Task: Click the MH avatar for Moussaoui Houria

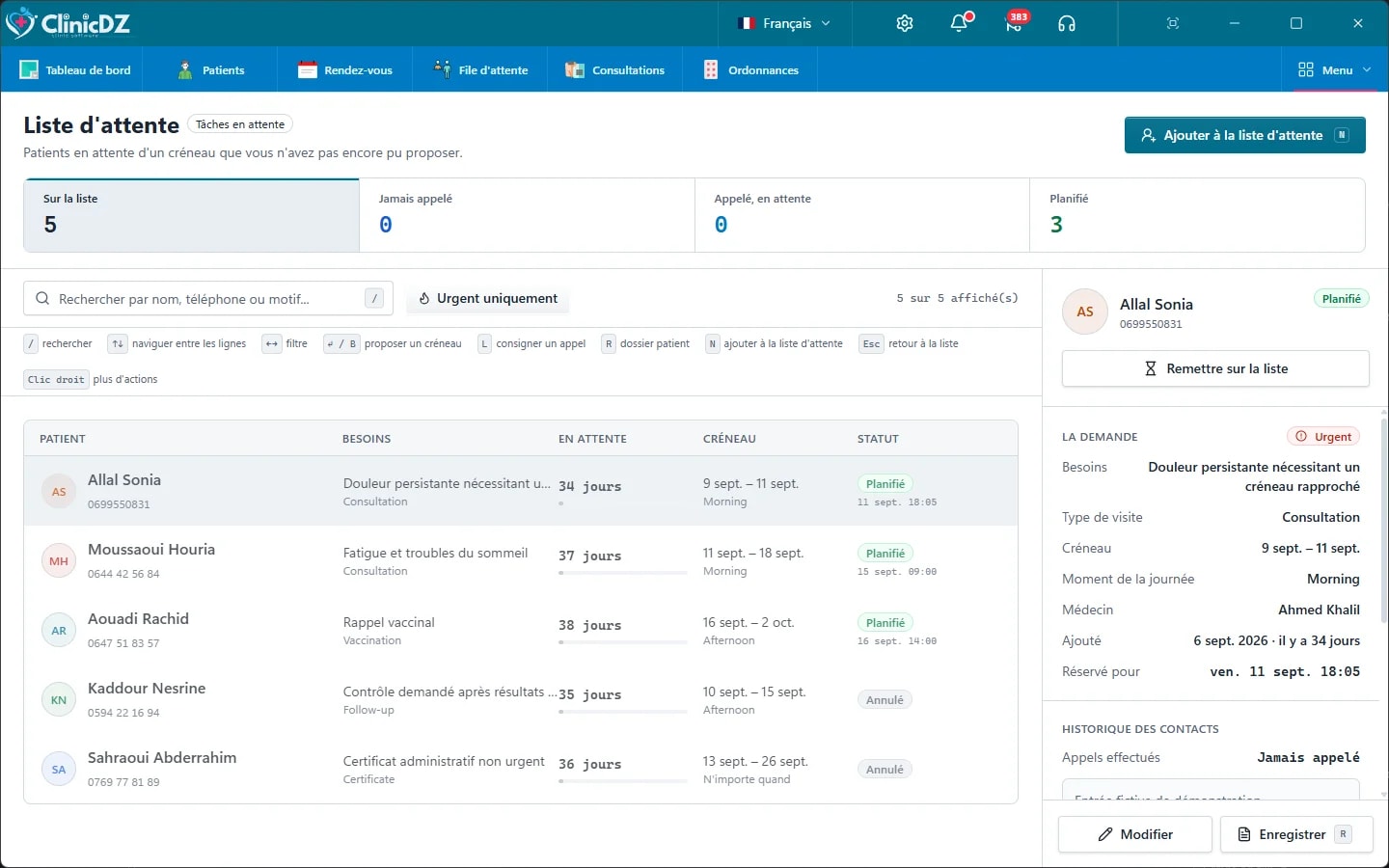Action: (x=59, y=560)
